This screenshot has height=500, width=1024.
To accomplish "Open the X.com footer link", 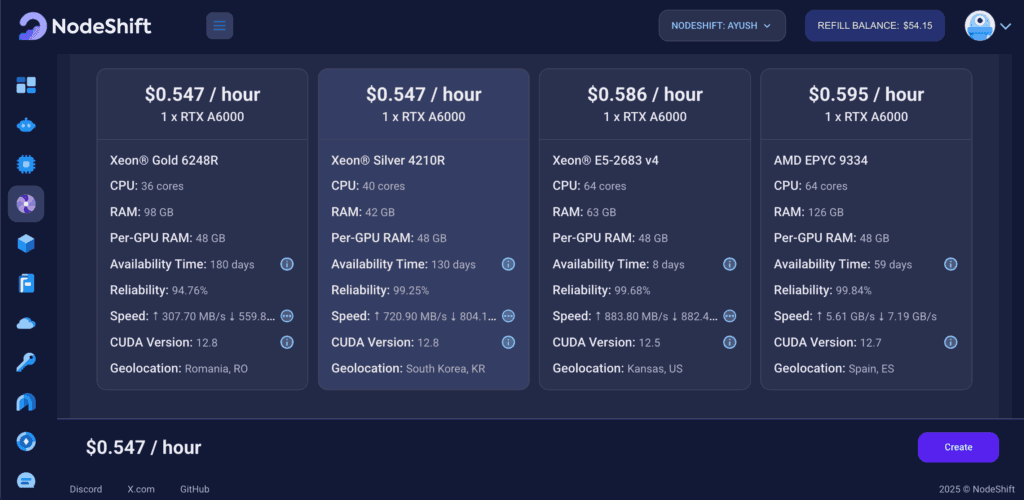I will [x=141, y=489].
